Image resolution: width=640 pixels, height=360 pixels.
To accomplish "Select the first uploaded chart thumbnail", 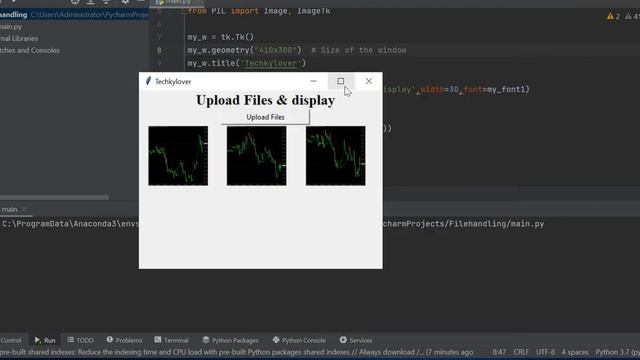I will [x=178, y=156].
